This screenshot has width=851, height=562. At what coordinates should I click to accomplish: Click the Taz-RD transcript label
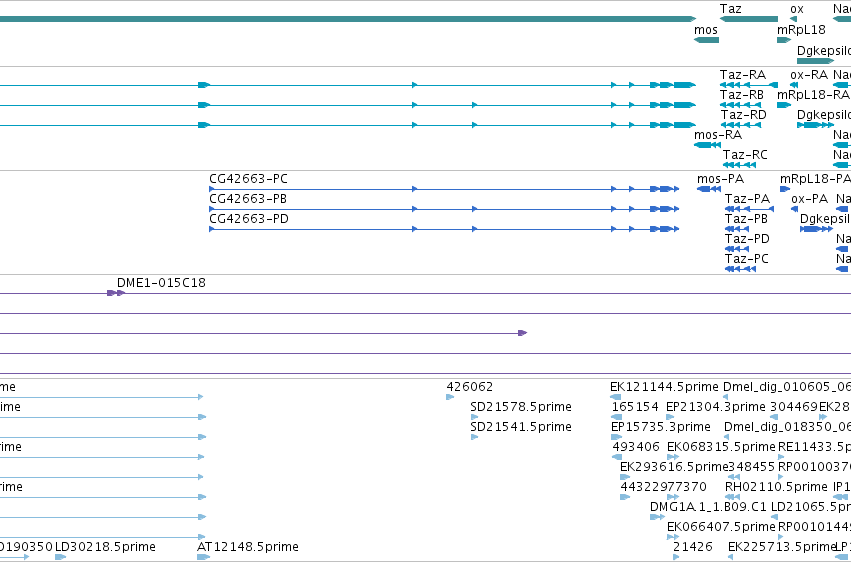743,115
